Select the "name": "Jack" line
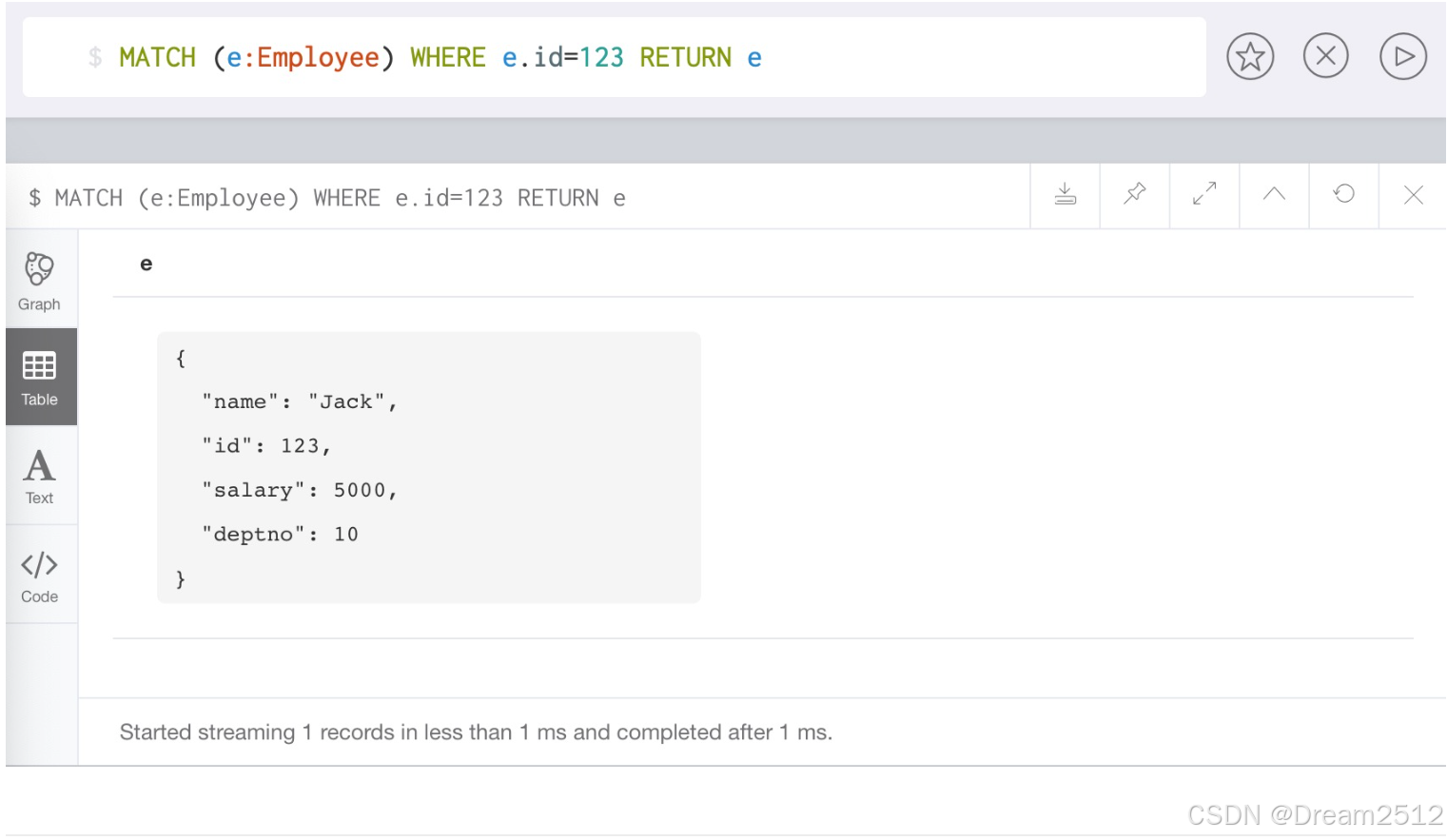Image resolution: width=1447 pixels, height=840 pixels. 299,402
